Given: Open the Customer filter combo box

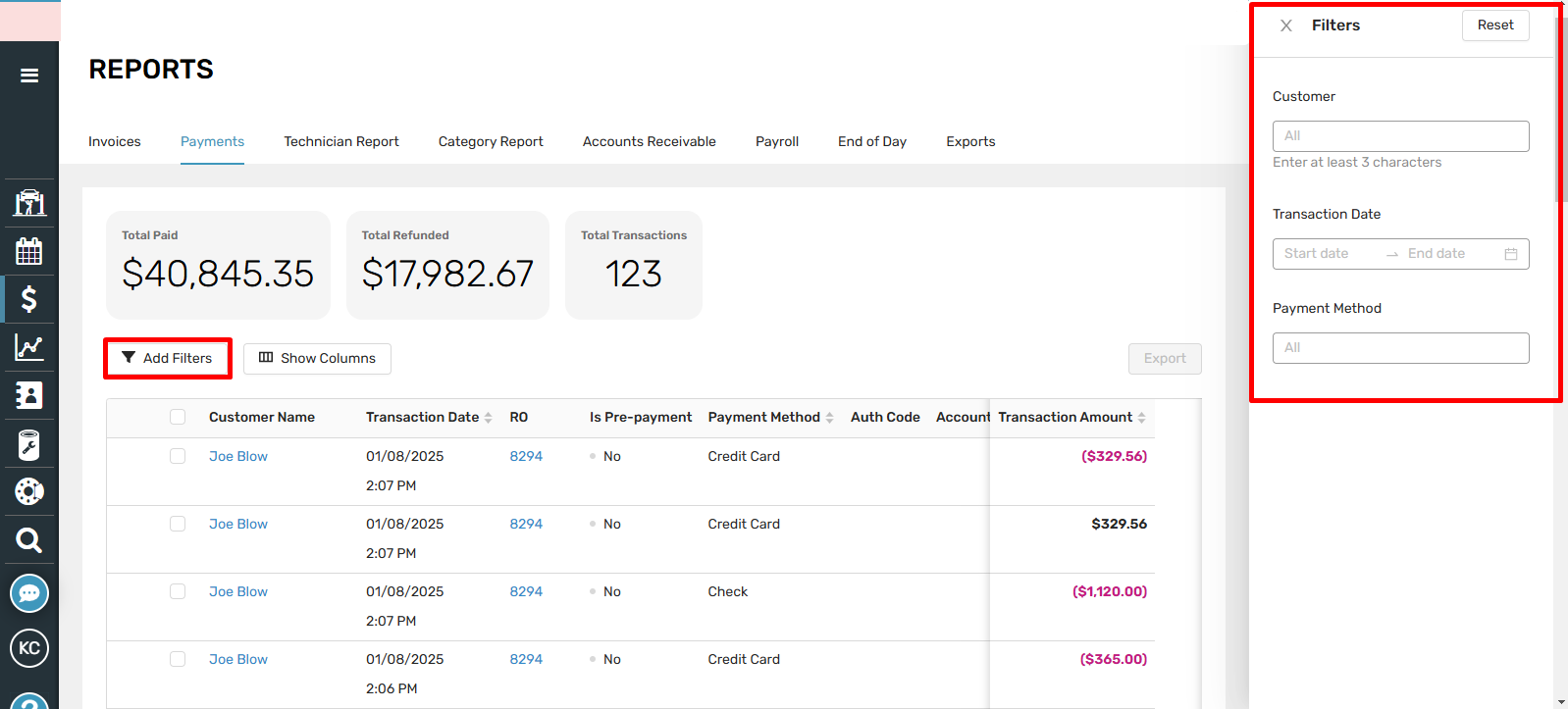Looking at the screenshot, I should tap(1400, 136).
